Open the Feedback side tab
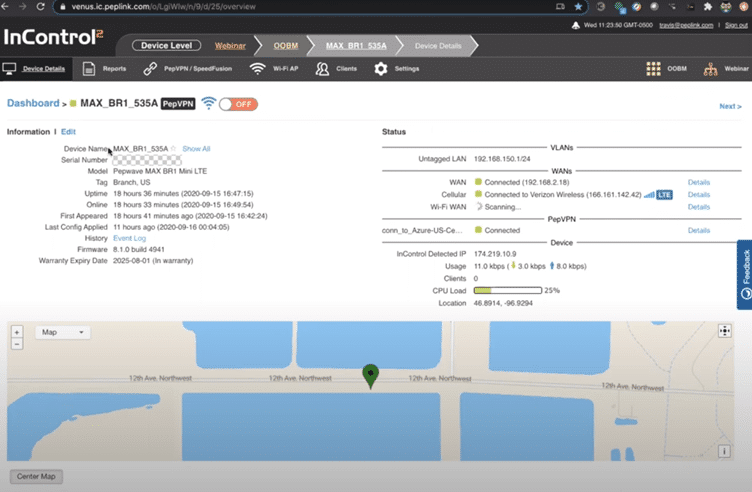This screenshot has height=492, width=752. pos(745,274)
